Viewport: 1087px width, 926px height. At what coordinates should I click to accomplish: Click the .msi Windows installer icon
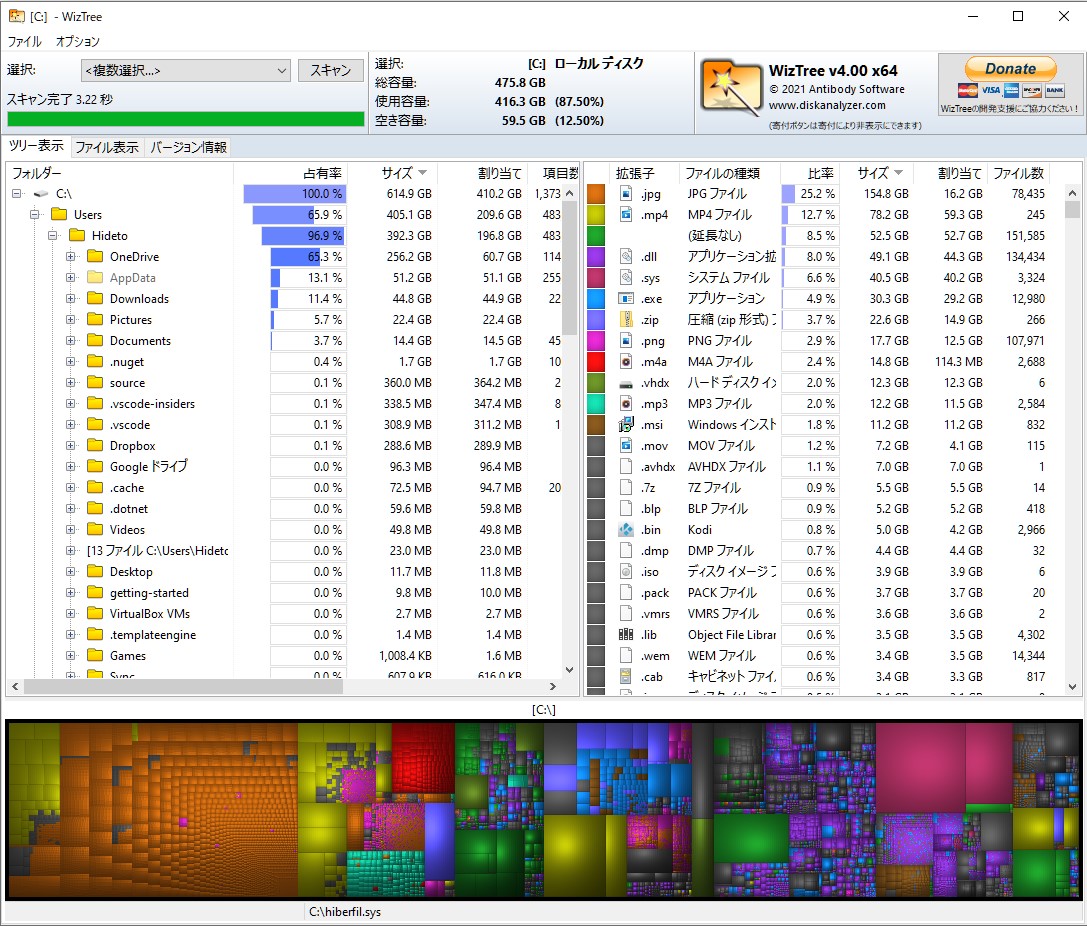pyautogui.click(x=625, y=424)
